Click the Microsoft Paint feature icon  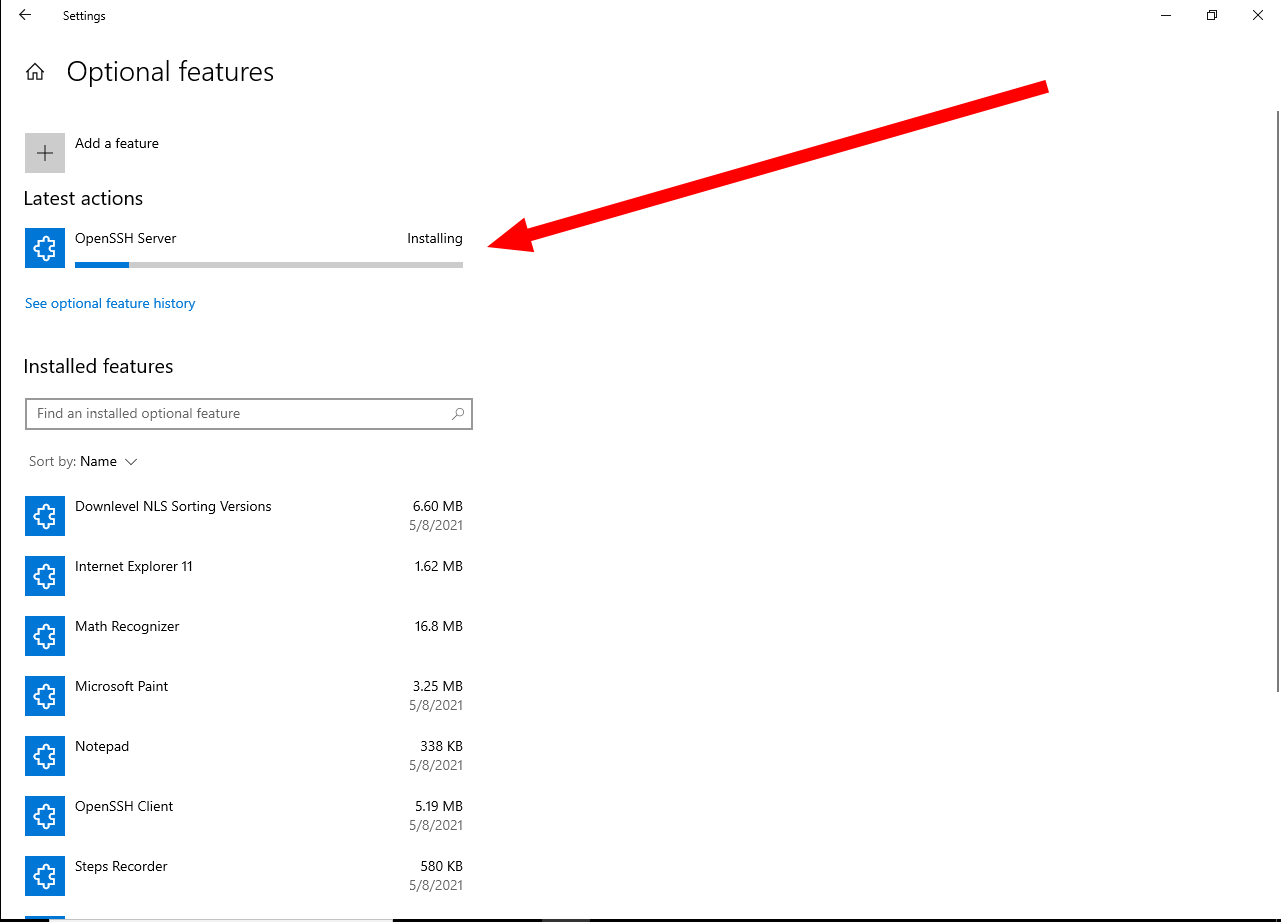(45, 696)
